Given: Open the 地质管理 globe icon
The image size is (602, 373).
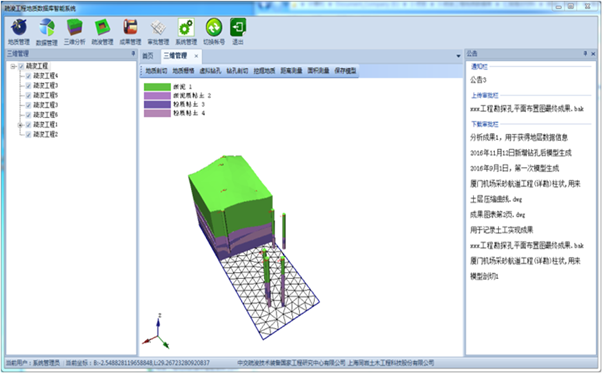Looking at the screenshot, I should pyautogui.click(x=18, y=28).
